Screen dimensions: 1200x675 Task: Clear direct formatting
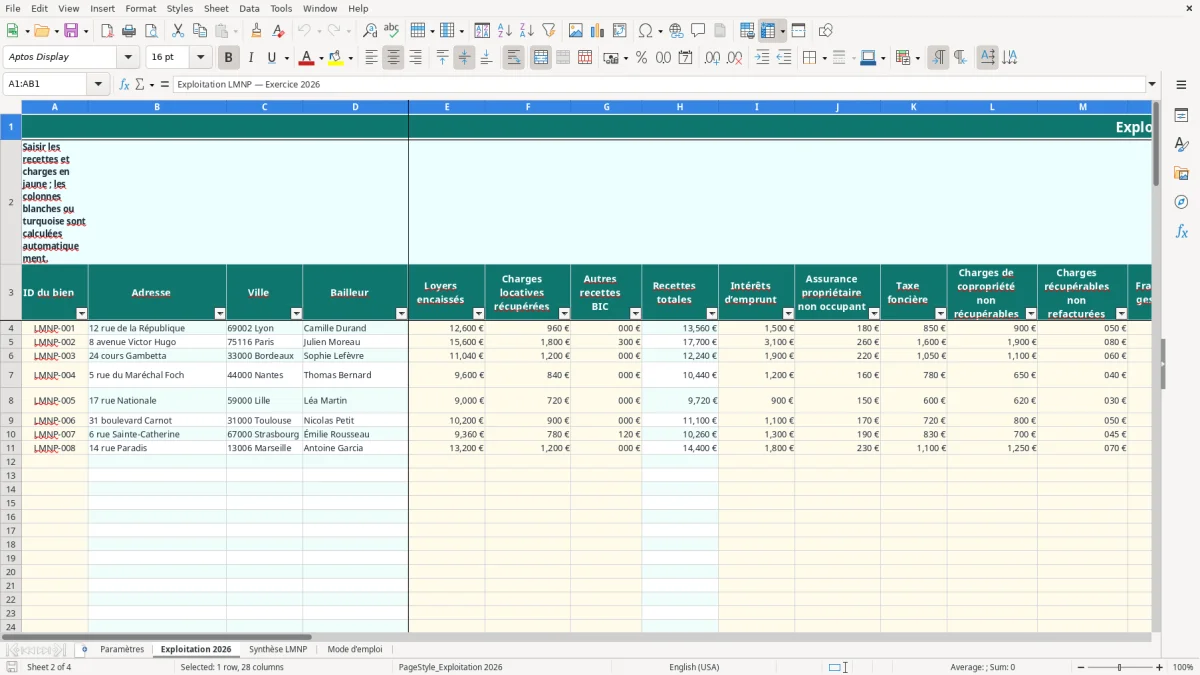tap(278, 31)
